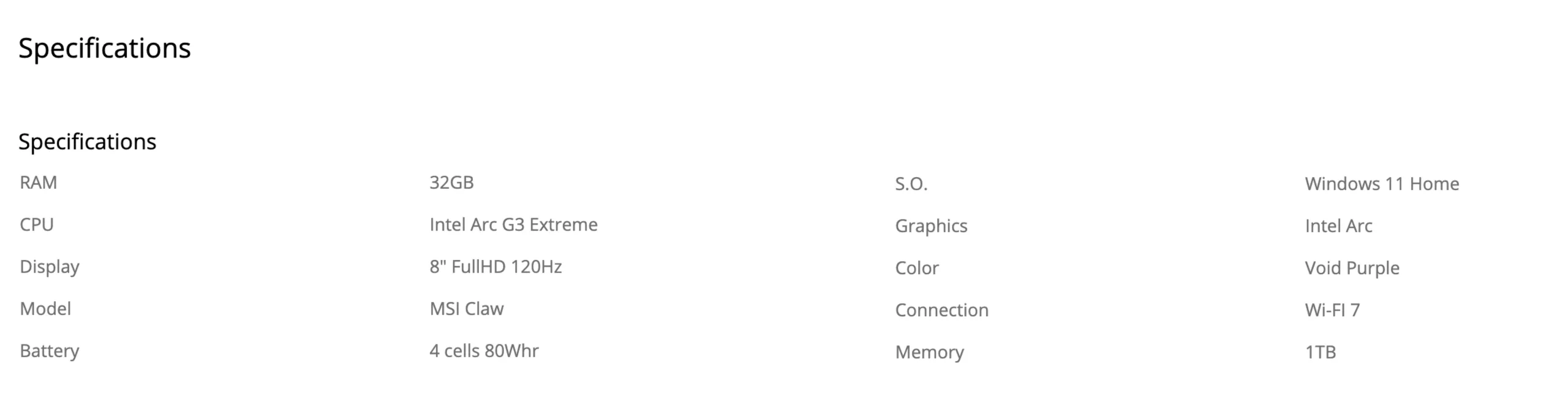
Task: Click the Void Purple color value
Action: pyautogui.click(x=1352, y=268)
